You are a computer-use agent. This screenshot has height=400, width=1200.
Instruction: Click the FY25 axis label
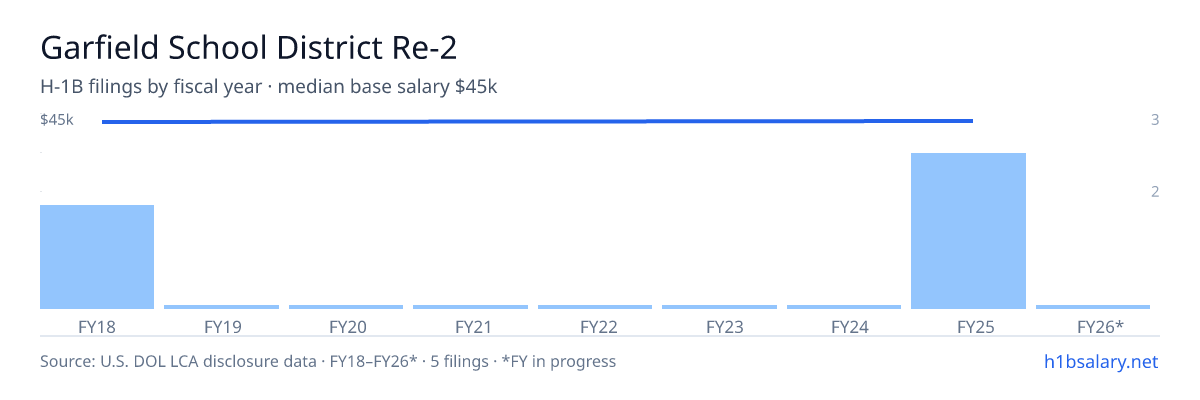coord(968,326)
